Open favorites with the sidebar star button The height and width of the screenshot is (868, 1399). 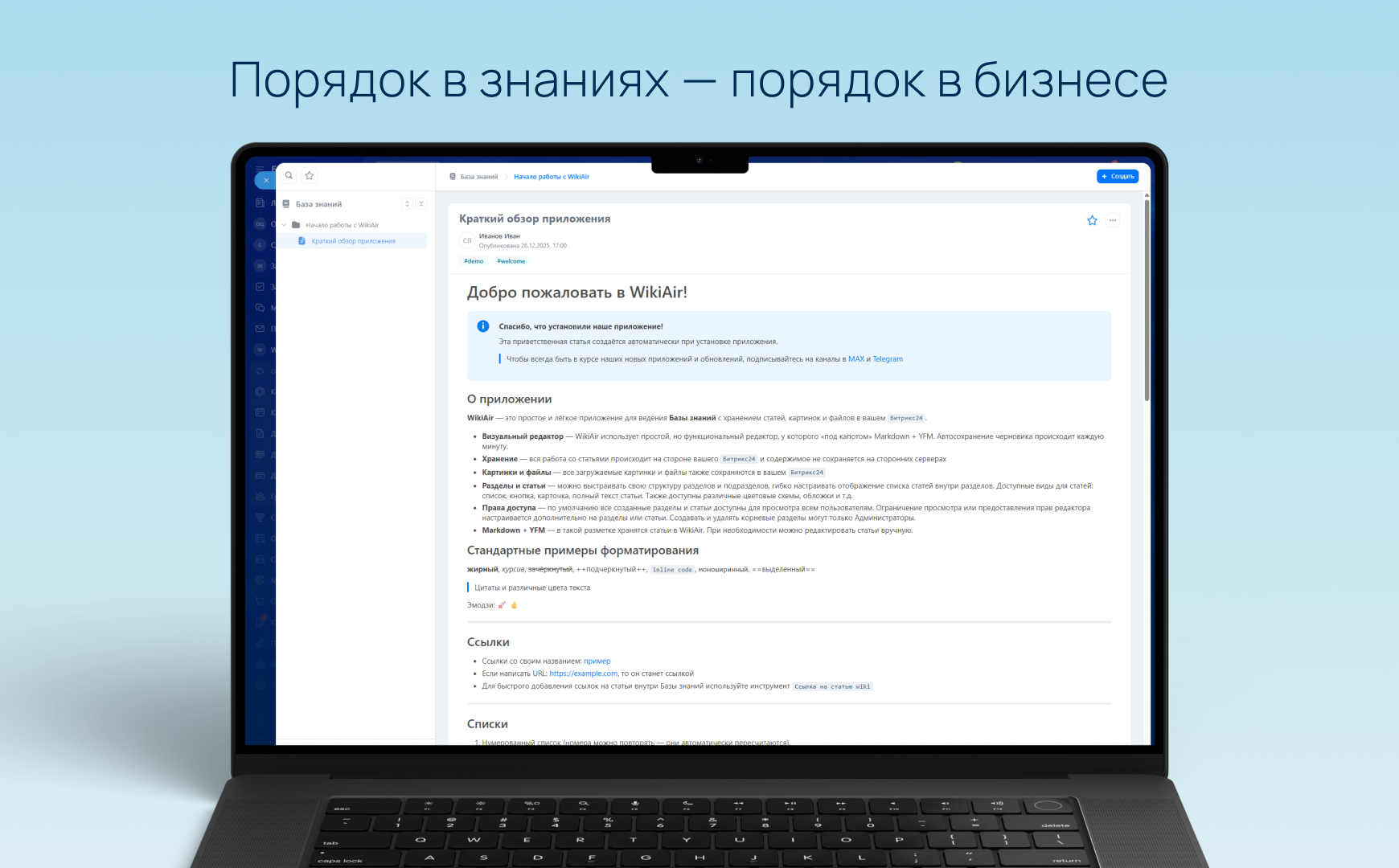pos(310,175)
